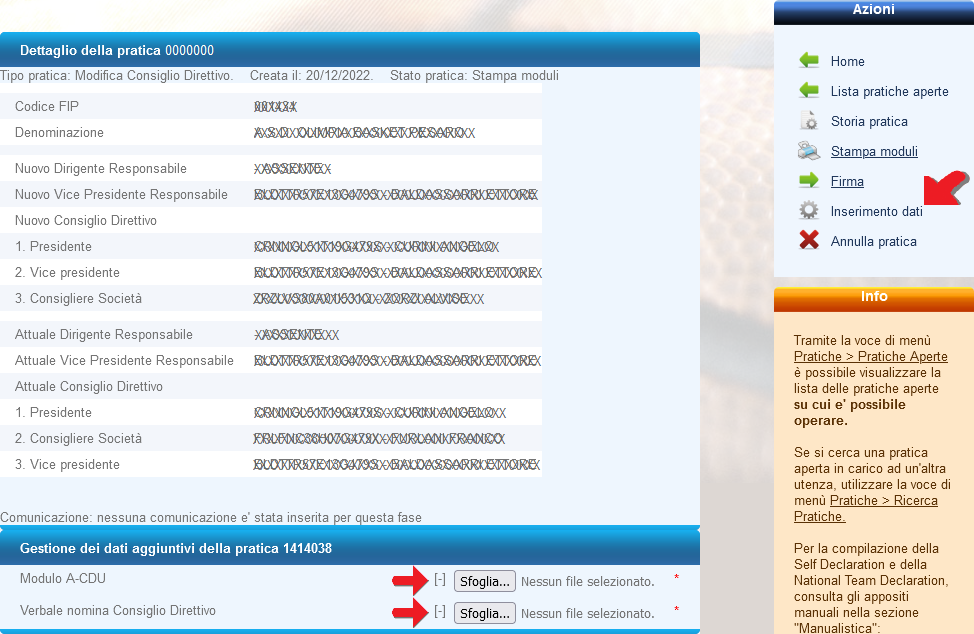
Task: Open the Stampa moduli link
Action: (x=873, y=151)
